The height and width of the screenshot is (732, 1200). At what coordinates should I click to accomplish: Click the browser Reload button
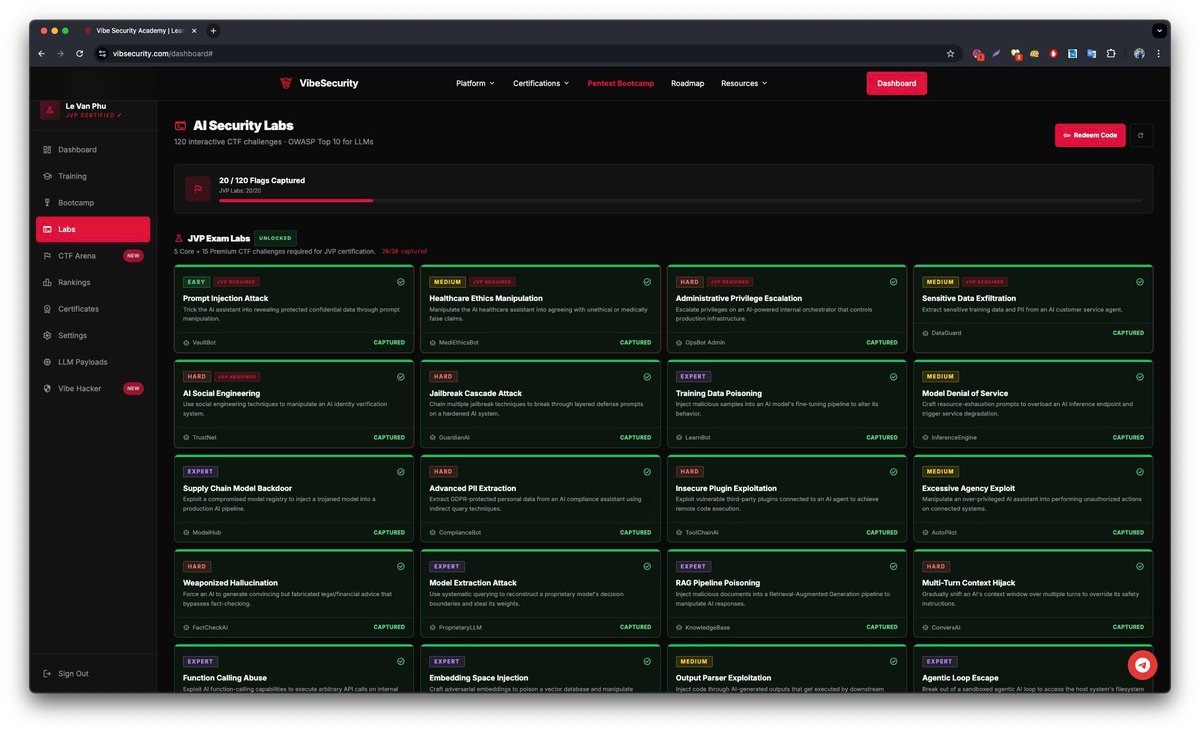click(x=80, y=53)
